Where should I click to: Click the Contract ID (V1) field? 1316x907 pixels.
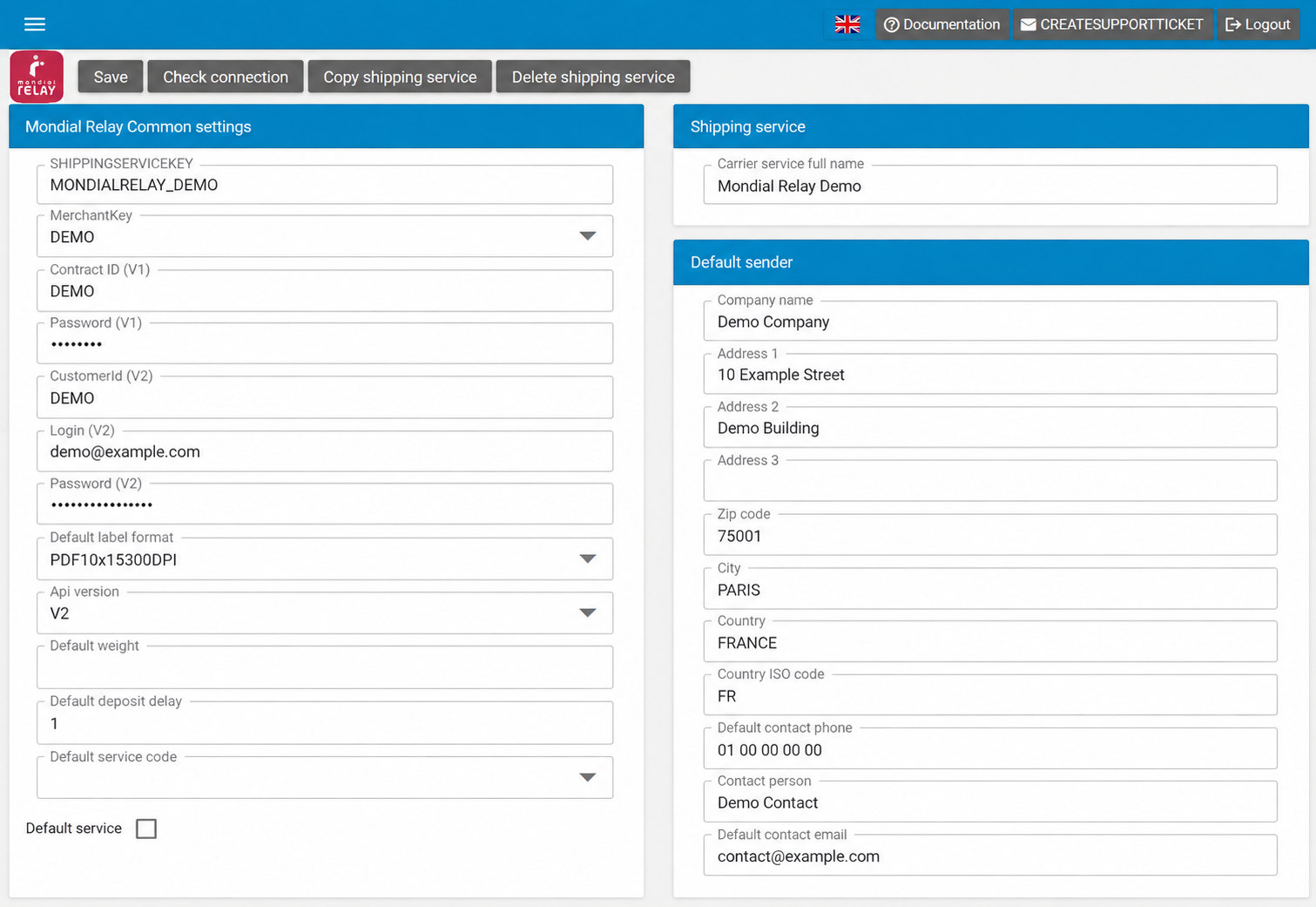pyautogui.click(x=325, y=290)
